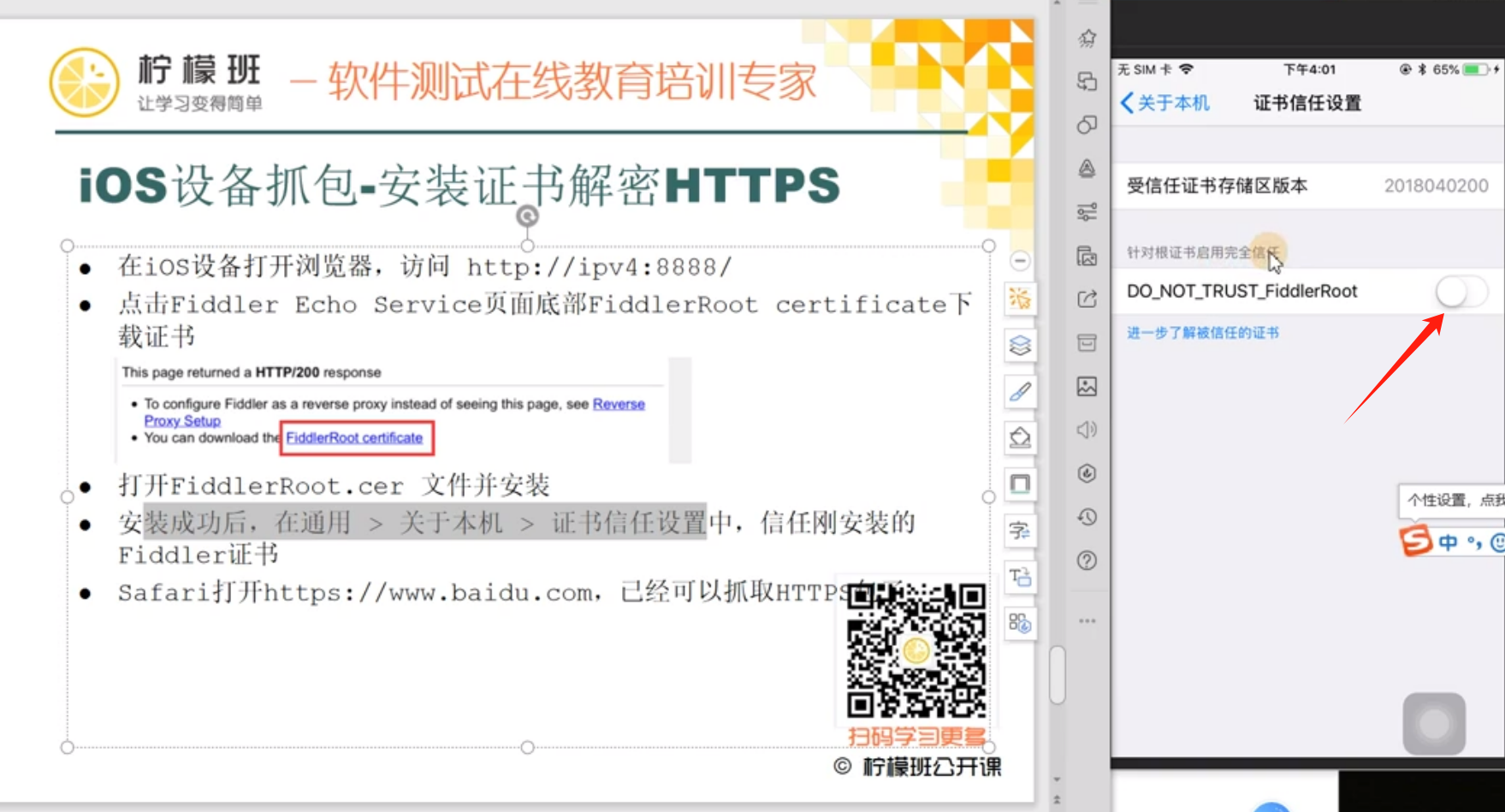
Task: Open 进一步了解被信任的证书 link
Action: pyautogui.click(x=1203, y=333)
